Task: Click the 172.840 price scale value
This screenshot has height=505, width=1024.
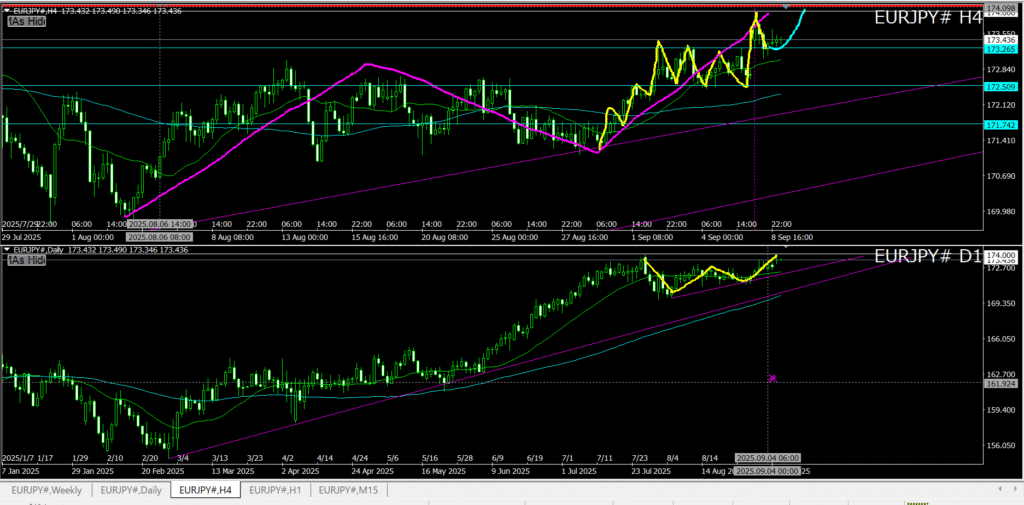Action: tap(1000, 69)
